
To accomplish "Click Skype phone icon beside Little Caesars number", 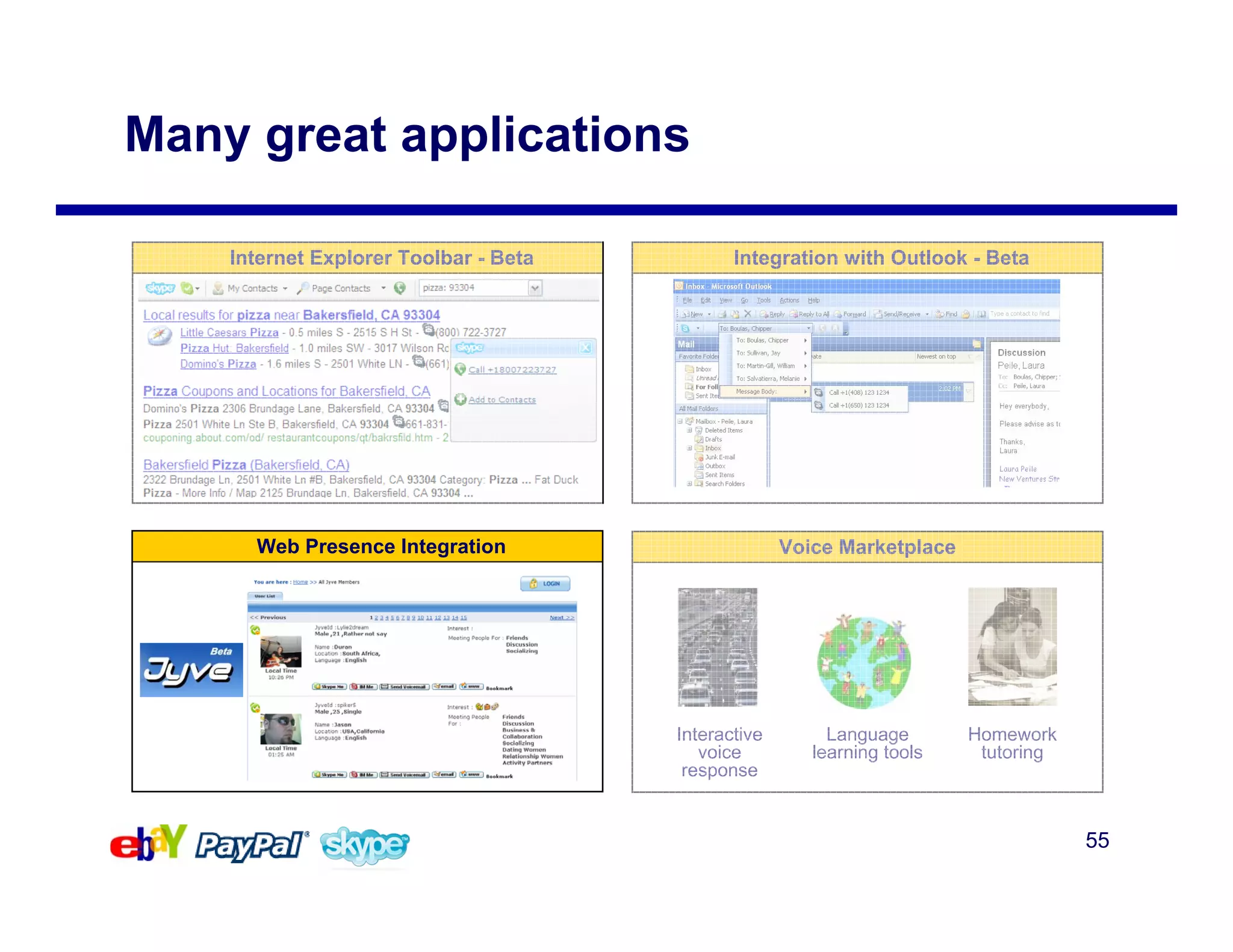I will point(429,330).
